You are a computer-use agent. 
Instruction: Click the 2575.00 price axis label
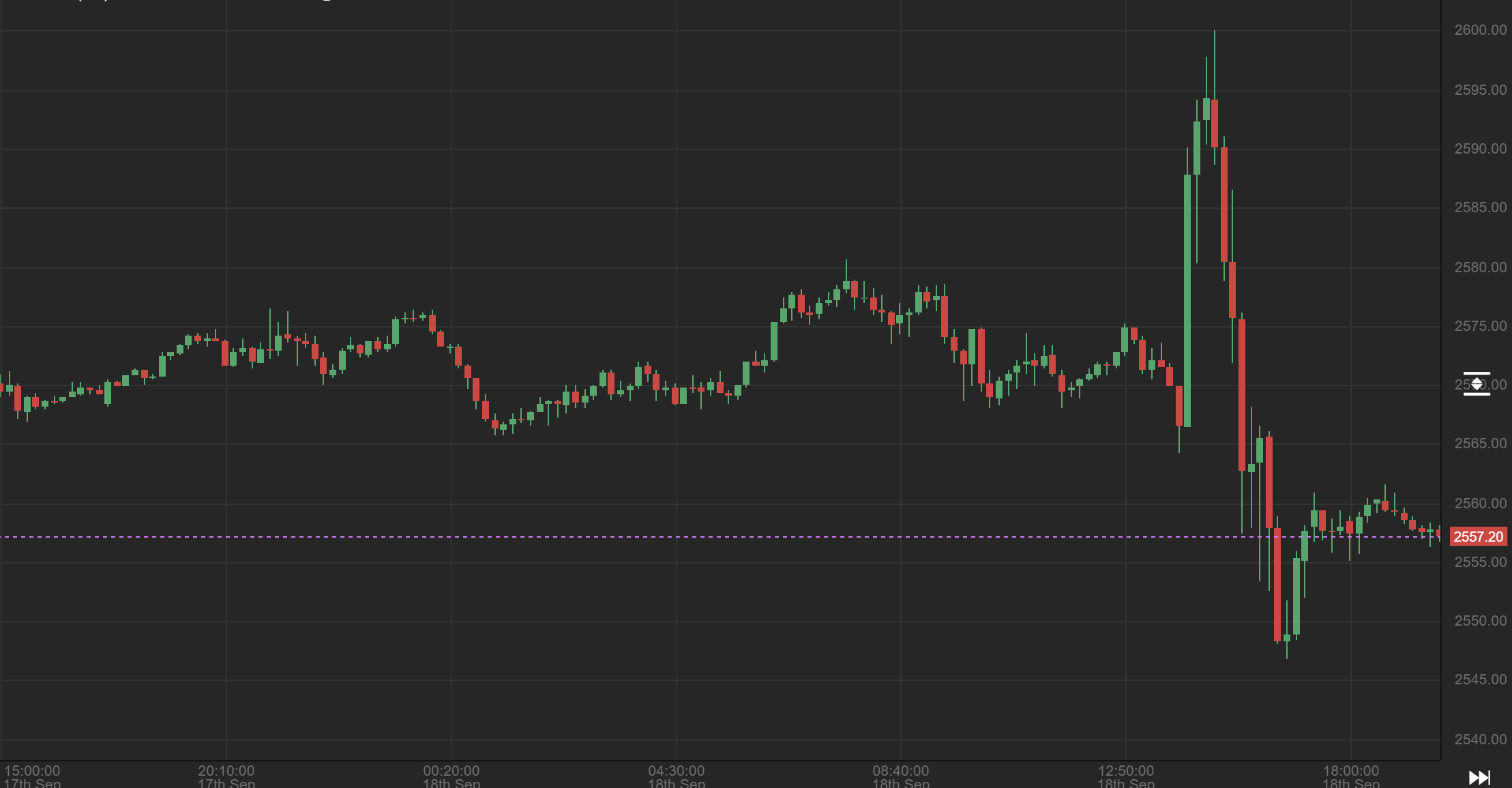pyautogui.click(x=1480, y=326)
